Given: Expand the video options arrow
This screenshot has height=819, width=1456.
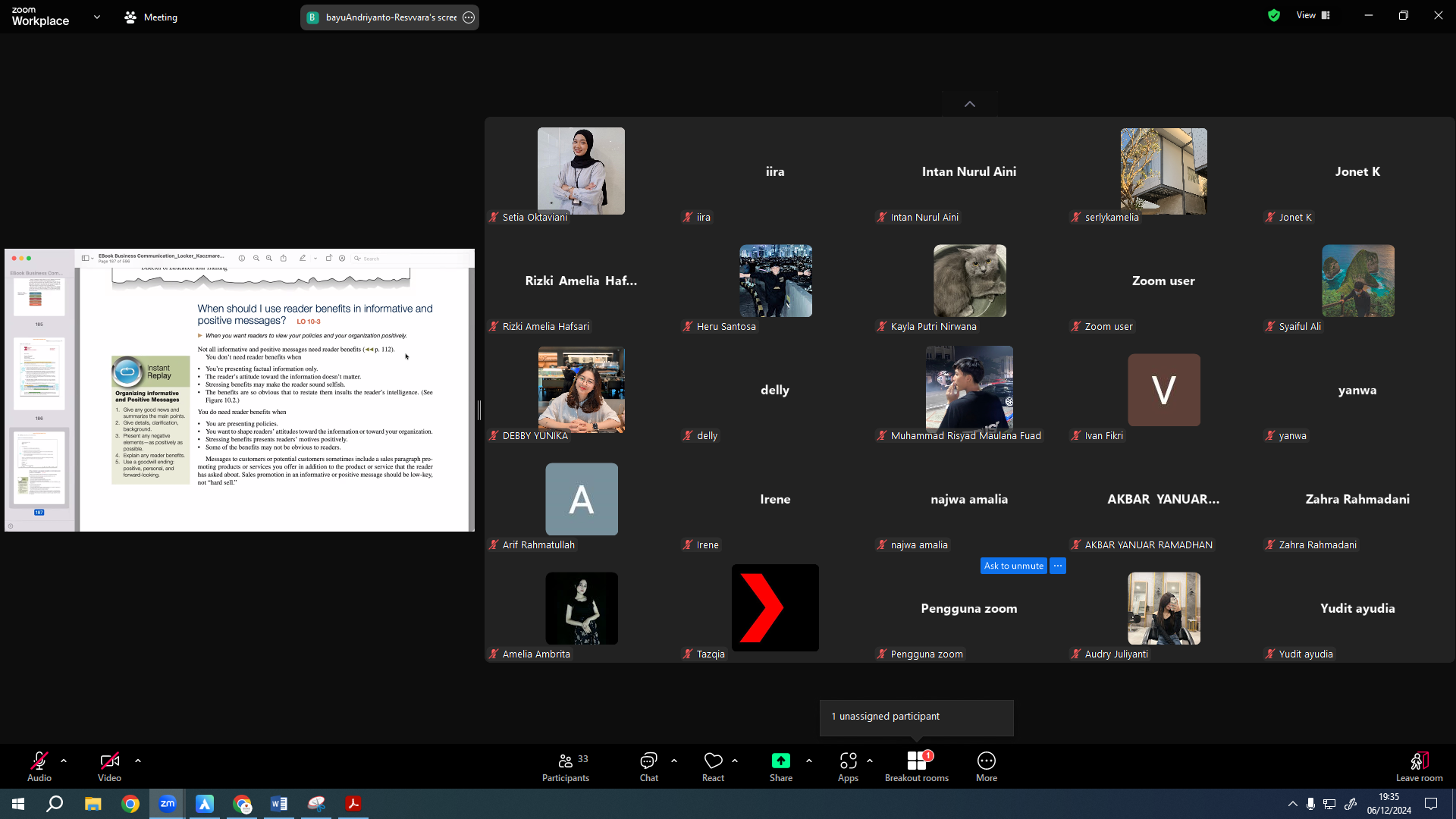Looking at the screenshot, I should (138, 761).
